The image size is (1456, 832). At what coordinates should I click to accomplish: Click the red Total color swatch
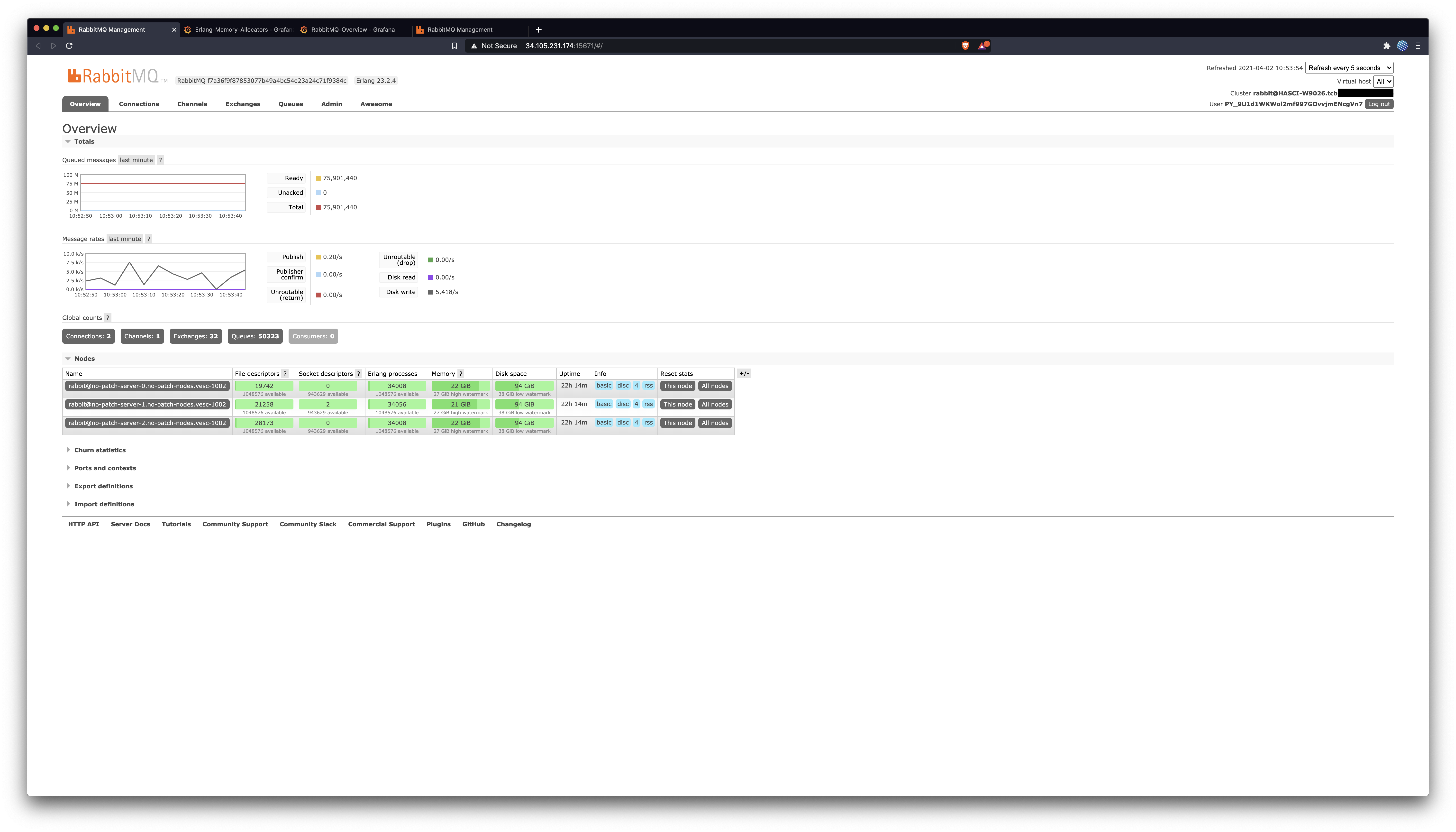click(318, 207)
